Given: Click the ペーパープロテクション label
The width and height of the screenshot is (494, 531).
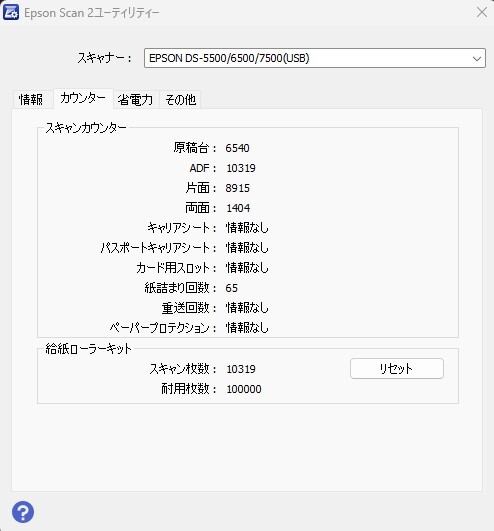Looking at the screenshot, I should (x=163, y=328).
